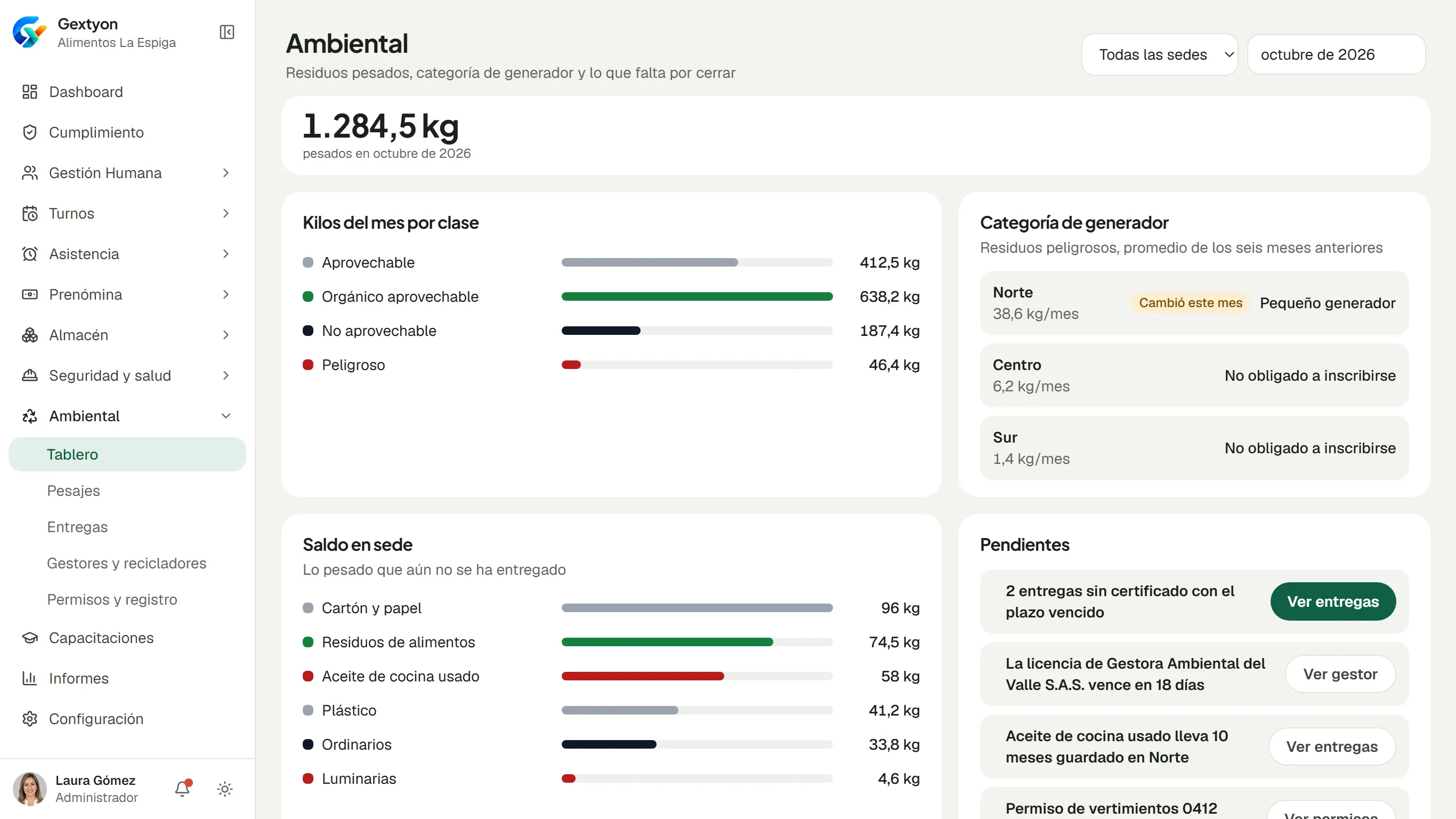The image size is (1456, 819).
Task: Click Ver gestor button
Action: click(1340, 673)
